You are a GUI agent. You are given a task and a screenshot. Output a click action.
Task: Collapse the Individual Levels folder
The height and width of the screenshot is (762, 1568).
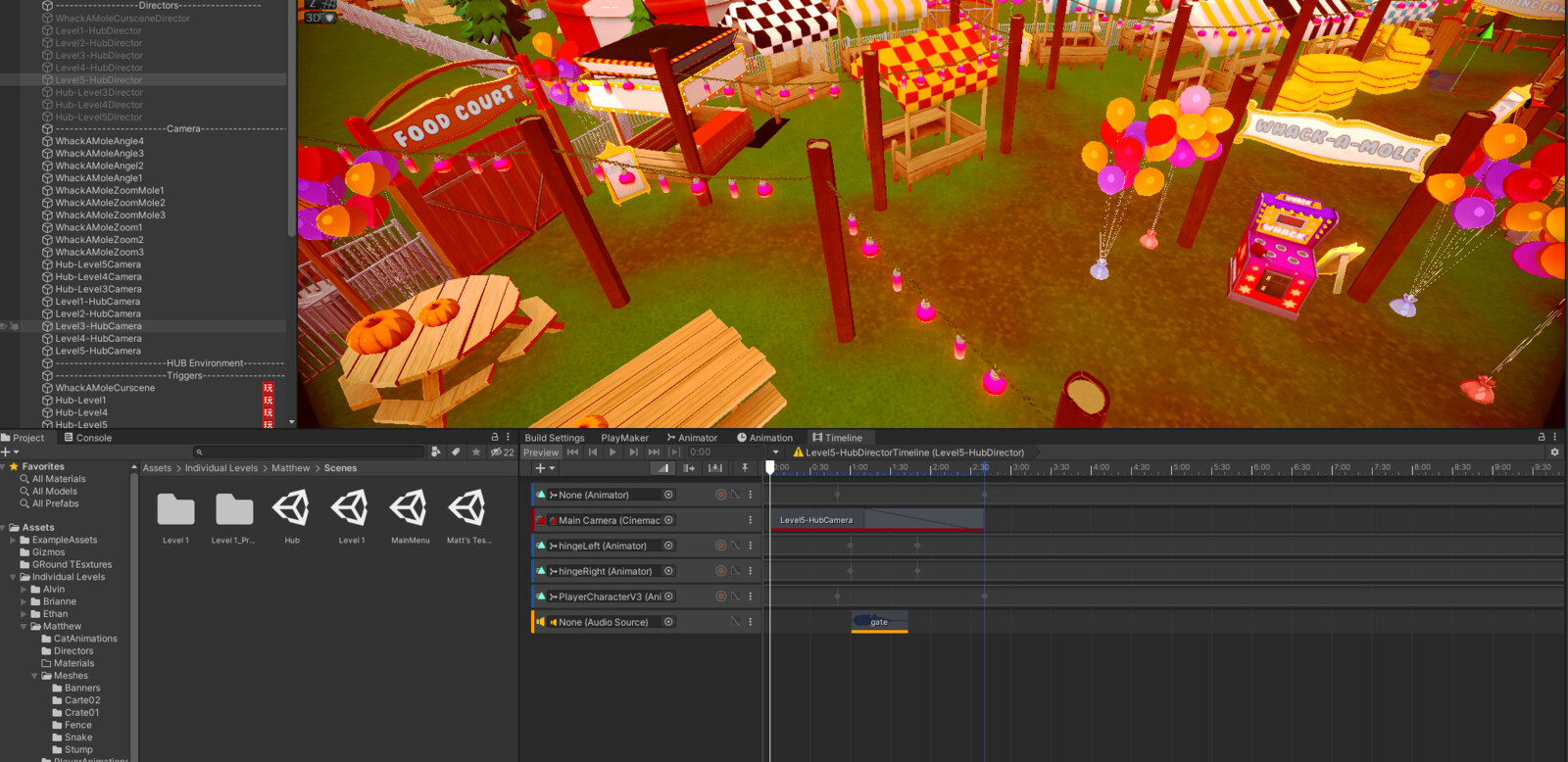[x=13, y=577]
